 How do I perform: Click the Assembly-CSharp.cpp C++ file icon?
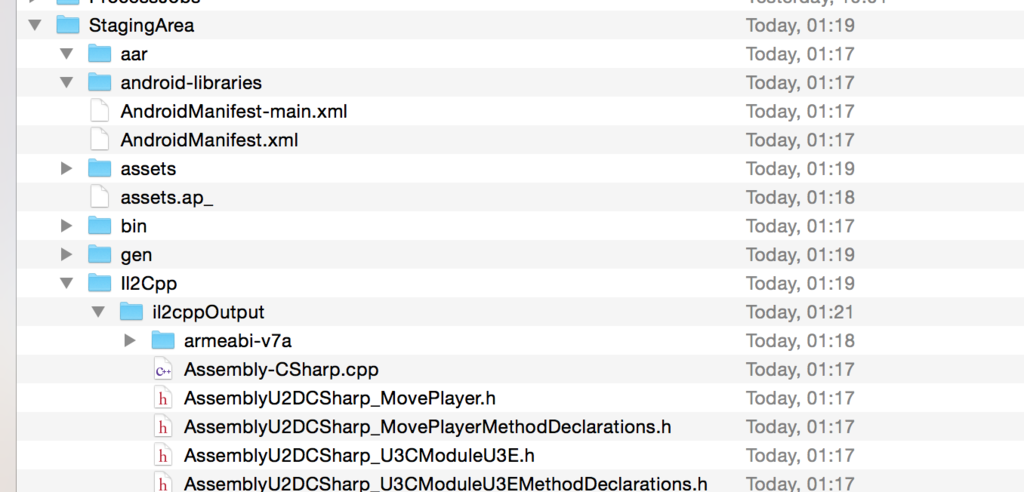tap(163, 370)
